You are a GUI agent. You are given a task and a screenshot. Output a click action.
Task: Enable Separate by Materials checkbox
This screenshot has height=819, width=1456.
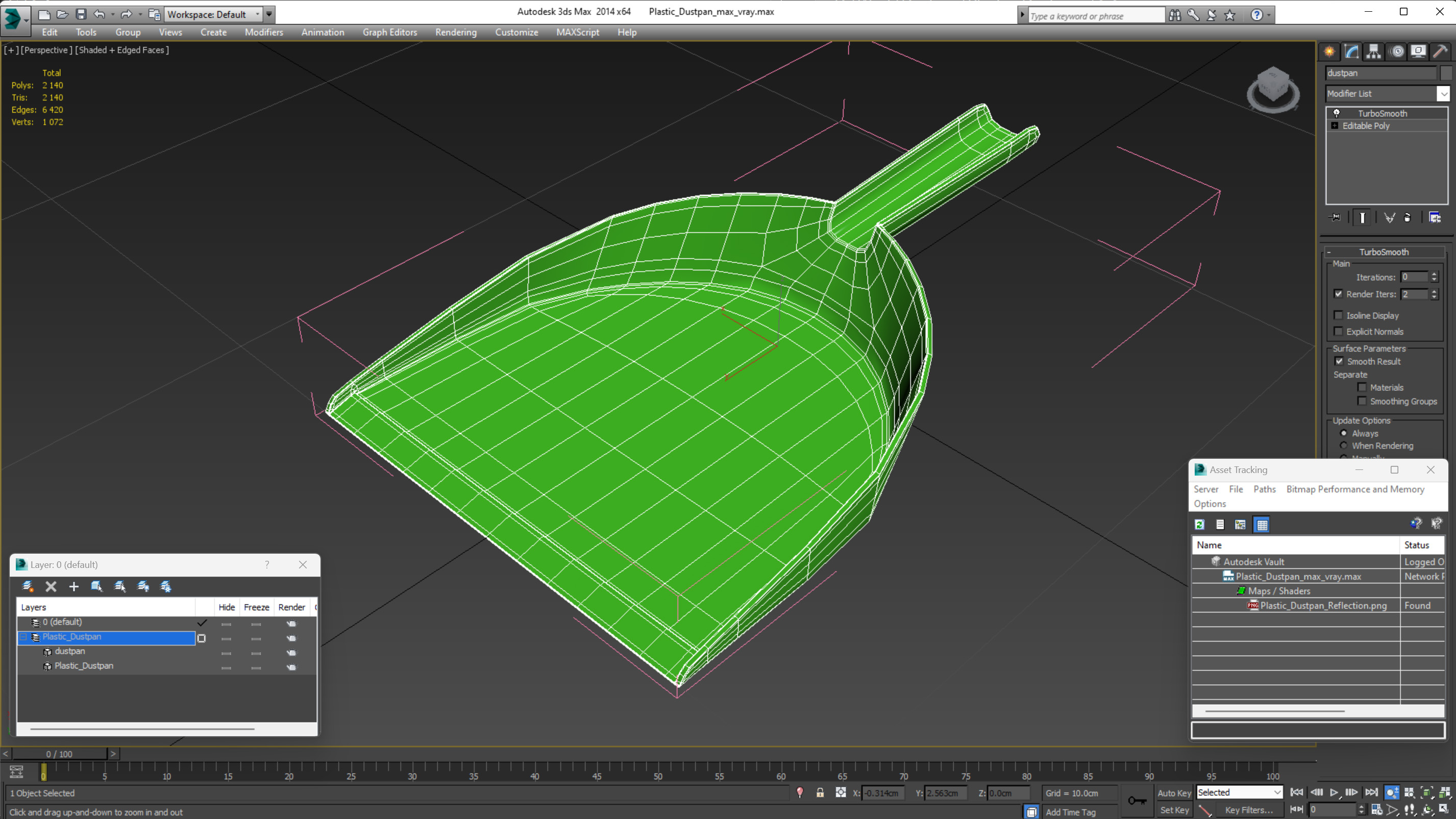pyautogui.click(x=1362, y=387)
